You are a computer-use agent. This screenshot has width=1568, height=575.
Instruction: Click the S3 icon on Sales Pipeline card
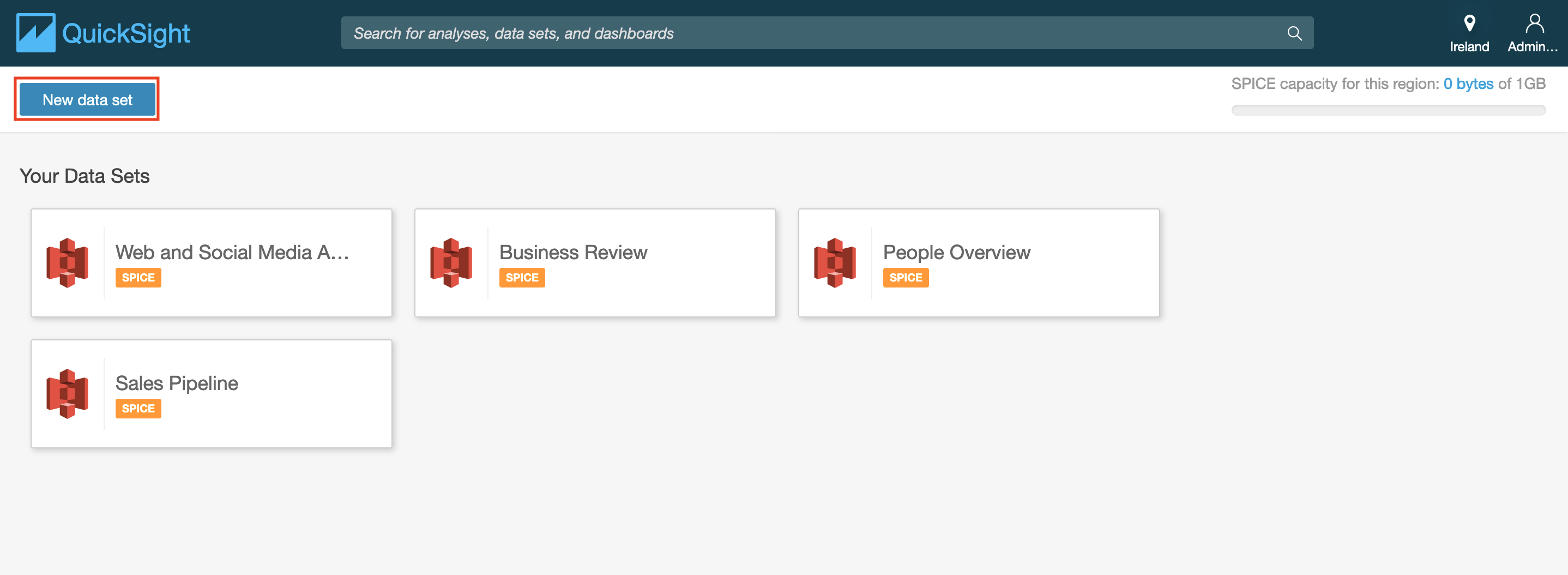(67, 393)
